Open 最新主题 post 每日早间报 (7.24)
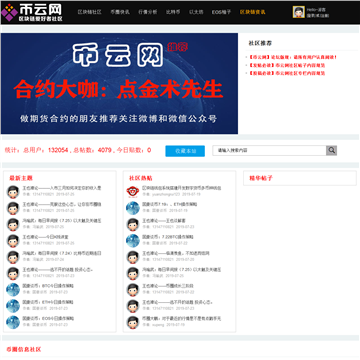Image resolution: width=360 pixels, height=360 pixels. coord(62,253)
